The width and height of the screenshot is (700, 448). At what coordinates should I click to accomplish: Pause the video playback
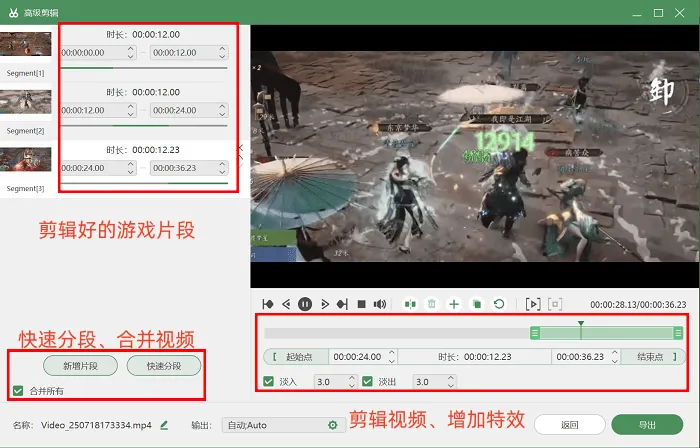[305, 304]
